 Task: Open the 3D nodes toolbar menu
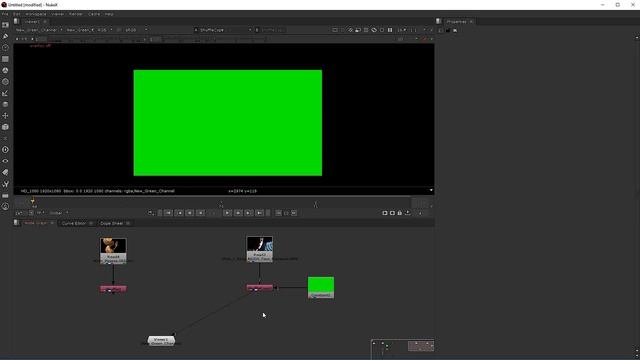pos(5,127)
